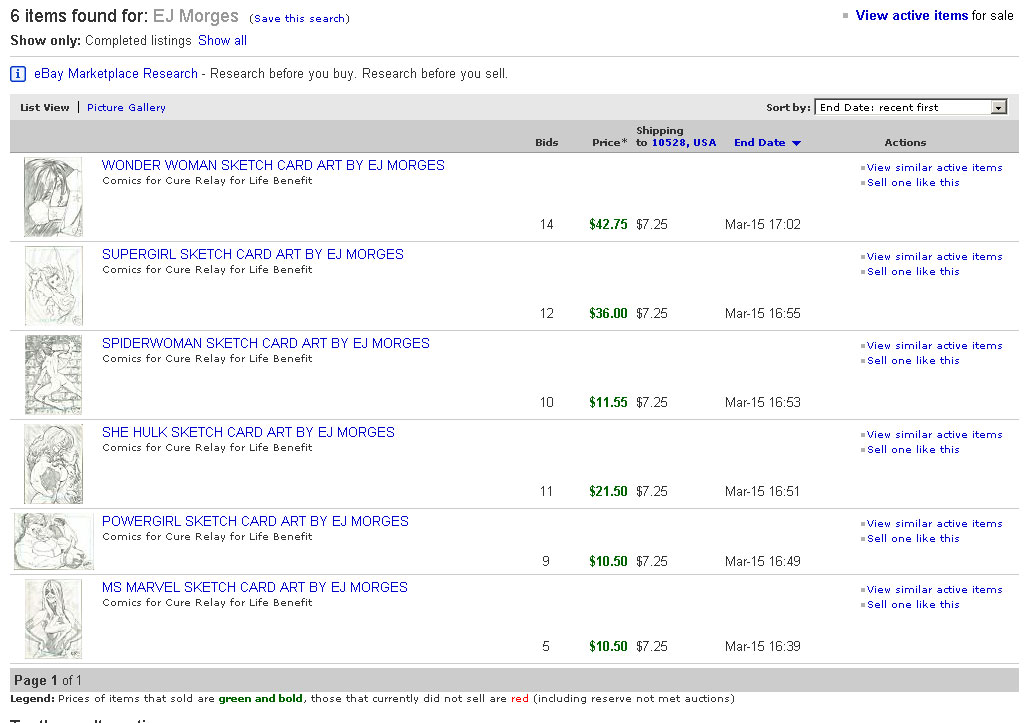Sell one like this for Ms Marvel
Screen dimensions: 1033x723
(x=912, y=604)
